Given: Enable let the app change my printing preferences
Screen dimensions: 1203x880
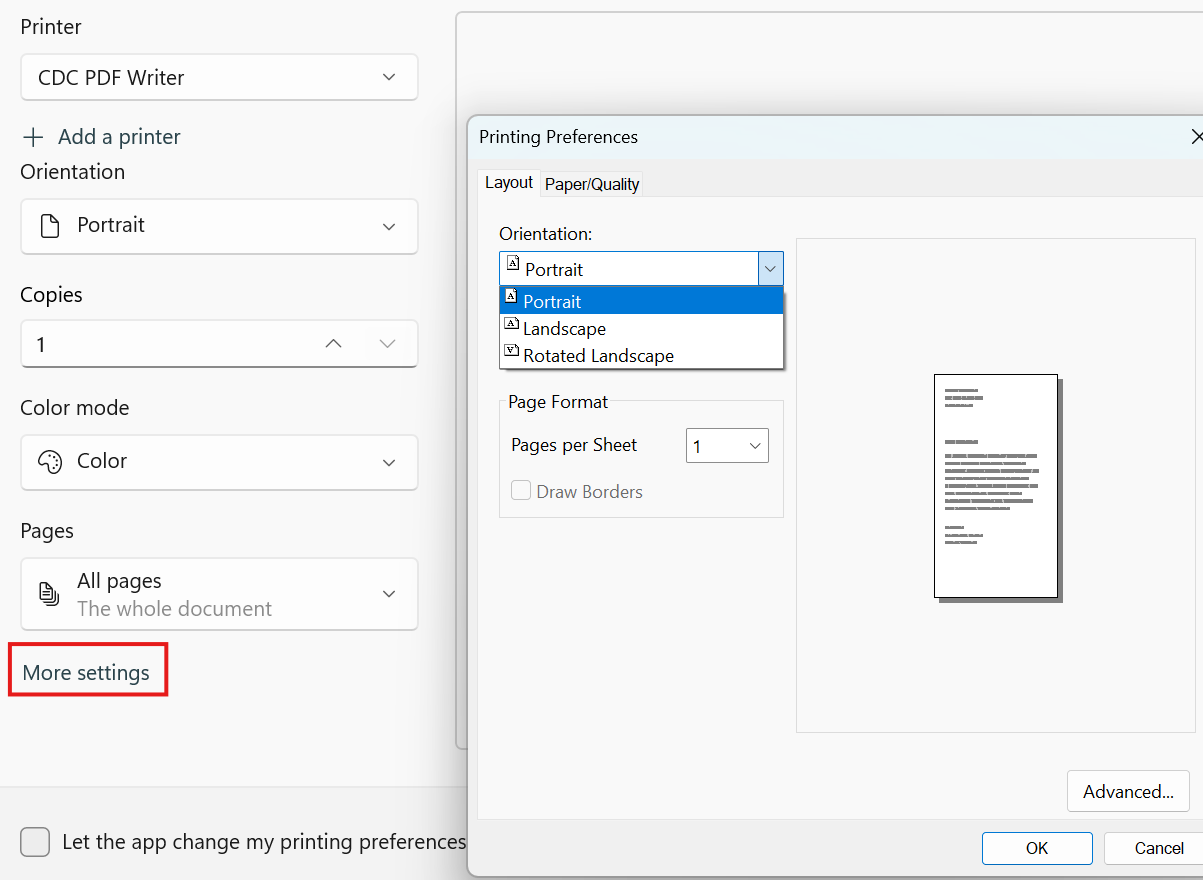Looking at the screenshot, I should point(35,842).
